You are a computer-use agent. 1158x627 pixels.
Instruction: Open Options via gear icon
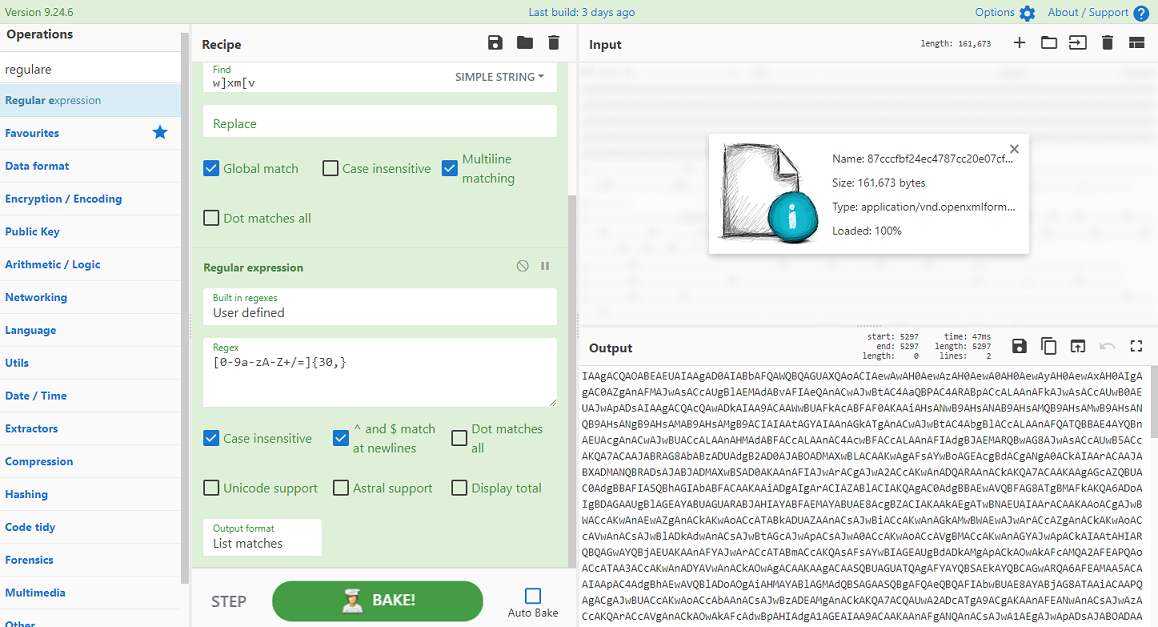(x=1027, y=13)
